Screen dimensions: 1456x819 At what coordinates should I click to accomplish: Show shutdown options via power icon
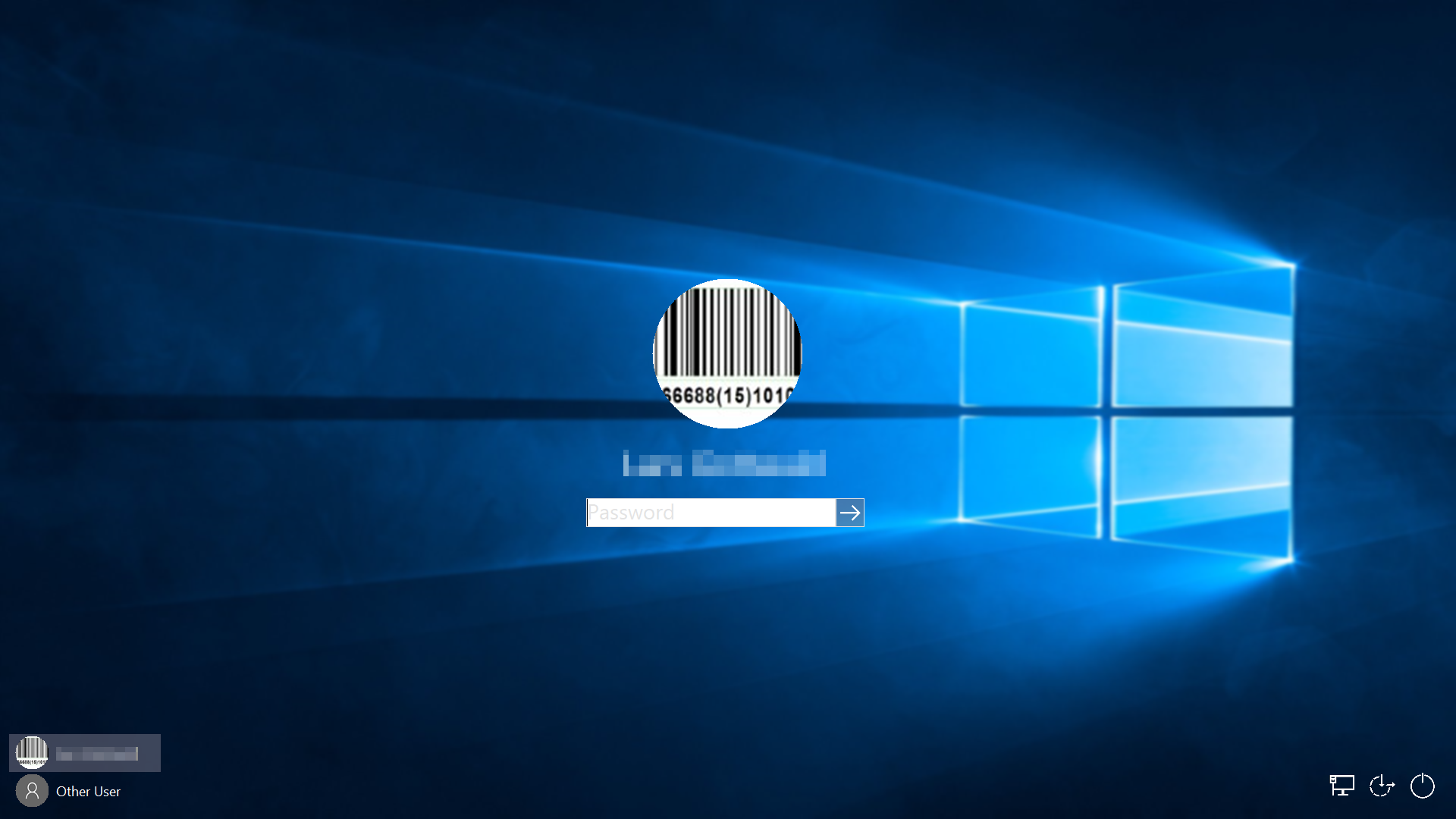(1422, 786)
